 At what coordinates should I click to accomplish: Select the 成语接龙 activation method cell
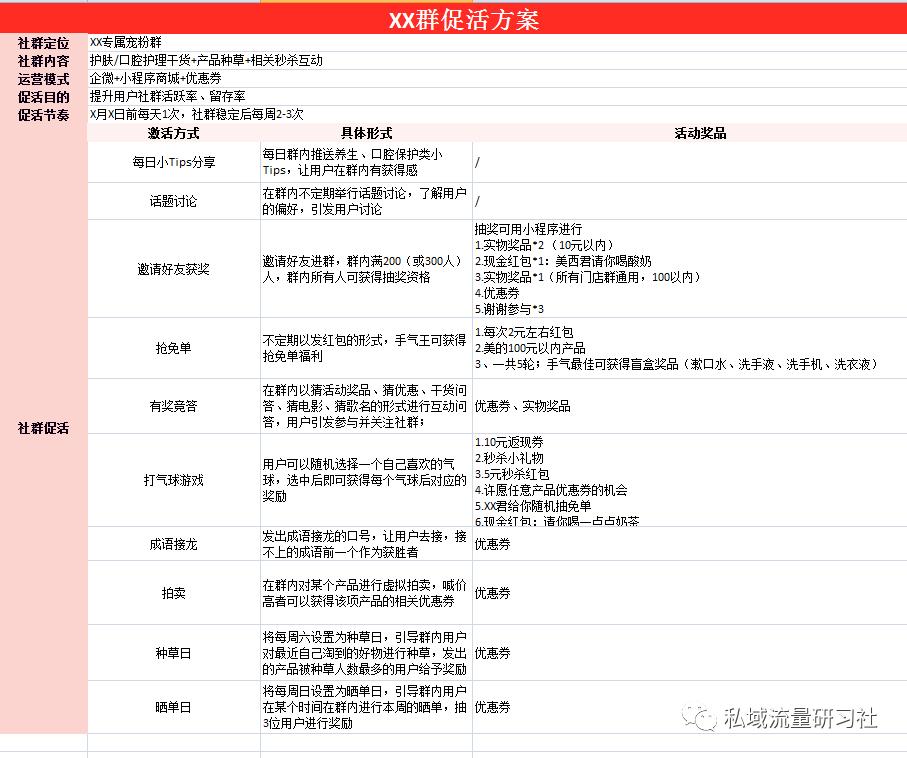coord(172,543)
